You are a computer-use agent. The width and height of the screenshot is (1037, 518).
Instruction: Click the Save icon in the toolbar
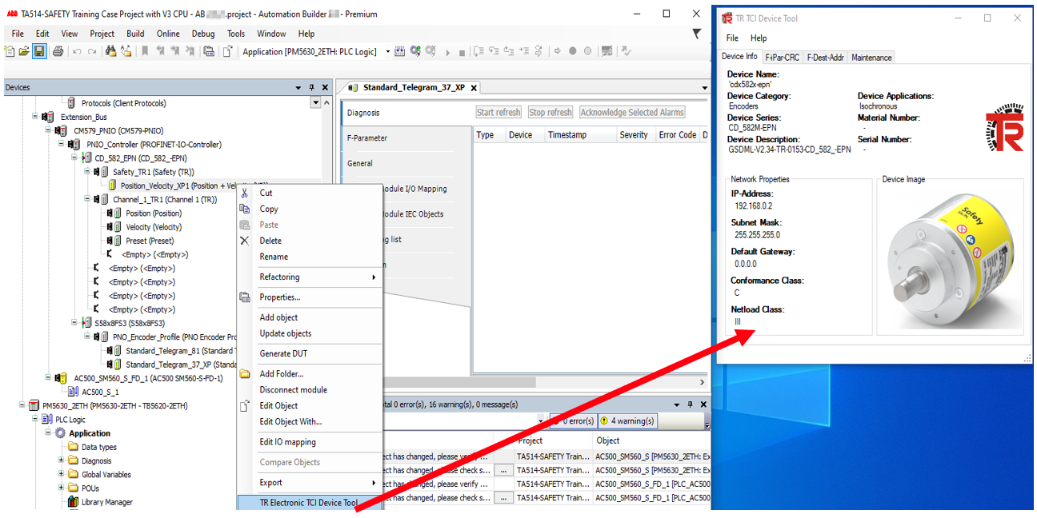click(40, 52)
